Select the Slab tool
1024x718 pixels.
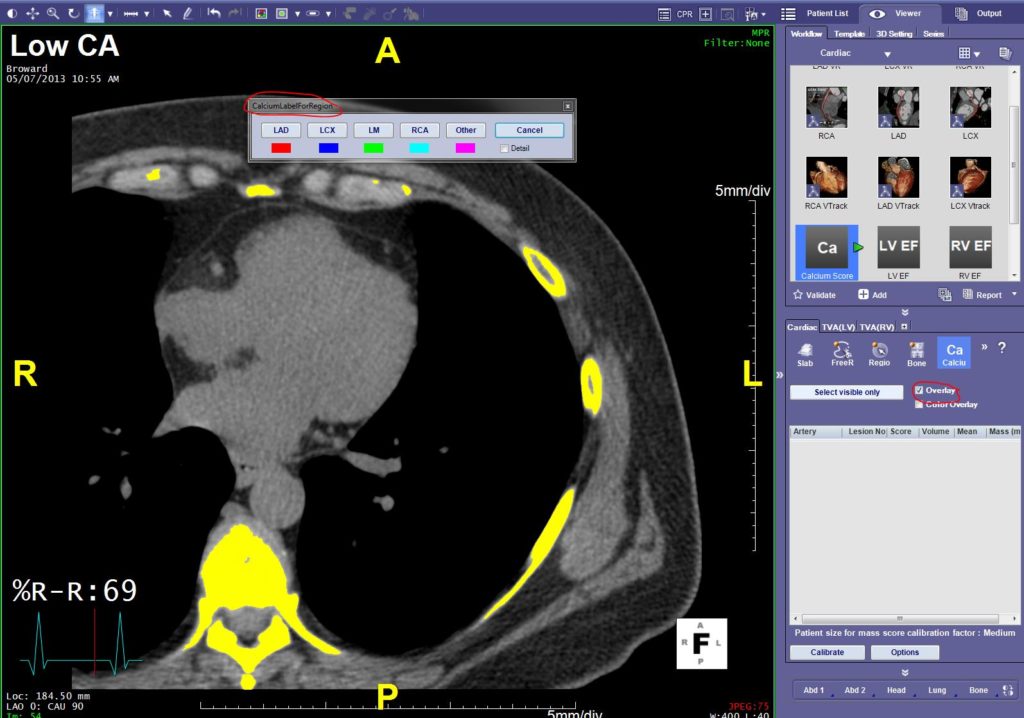(x=805, y=354)
